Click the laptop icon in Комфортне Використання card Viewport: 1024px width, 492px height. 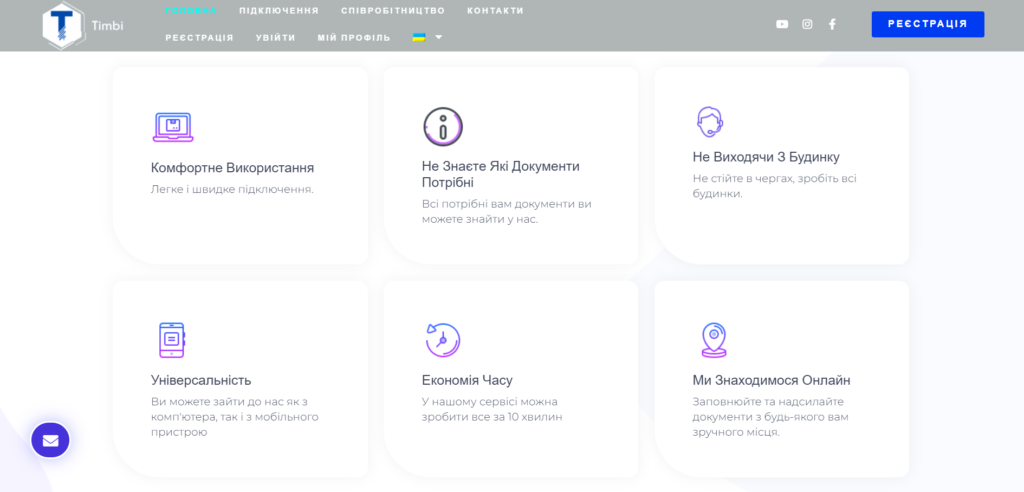point(173,127)
